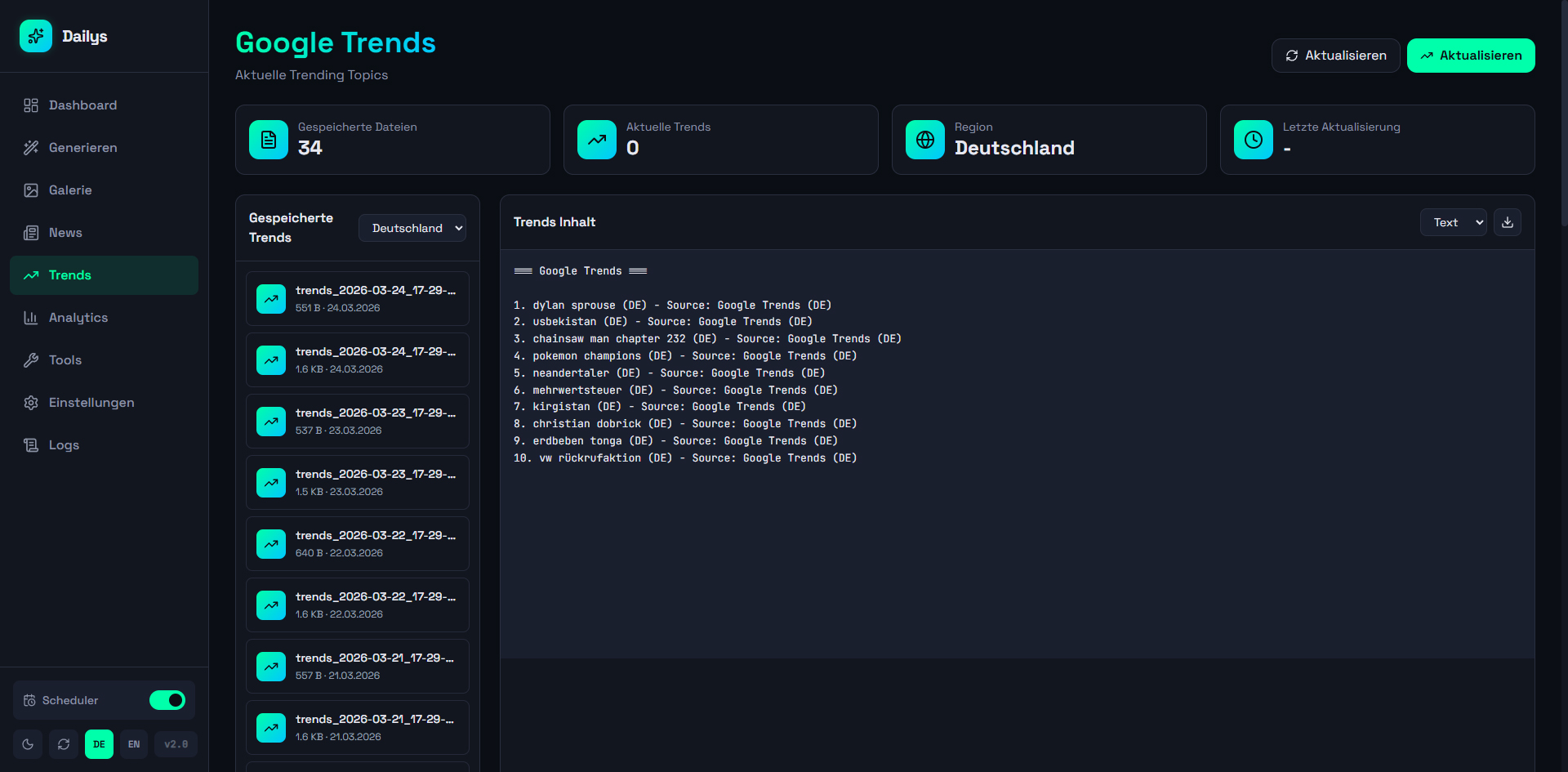
Task: Click the trend icon on Aktuelle Trends card
Action: 597,140
